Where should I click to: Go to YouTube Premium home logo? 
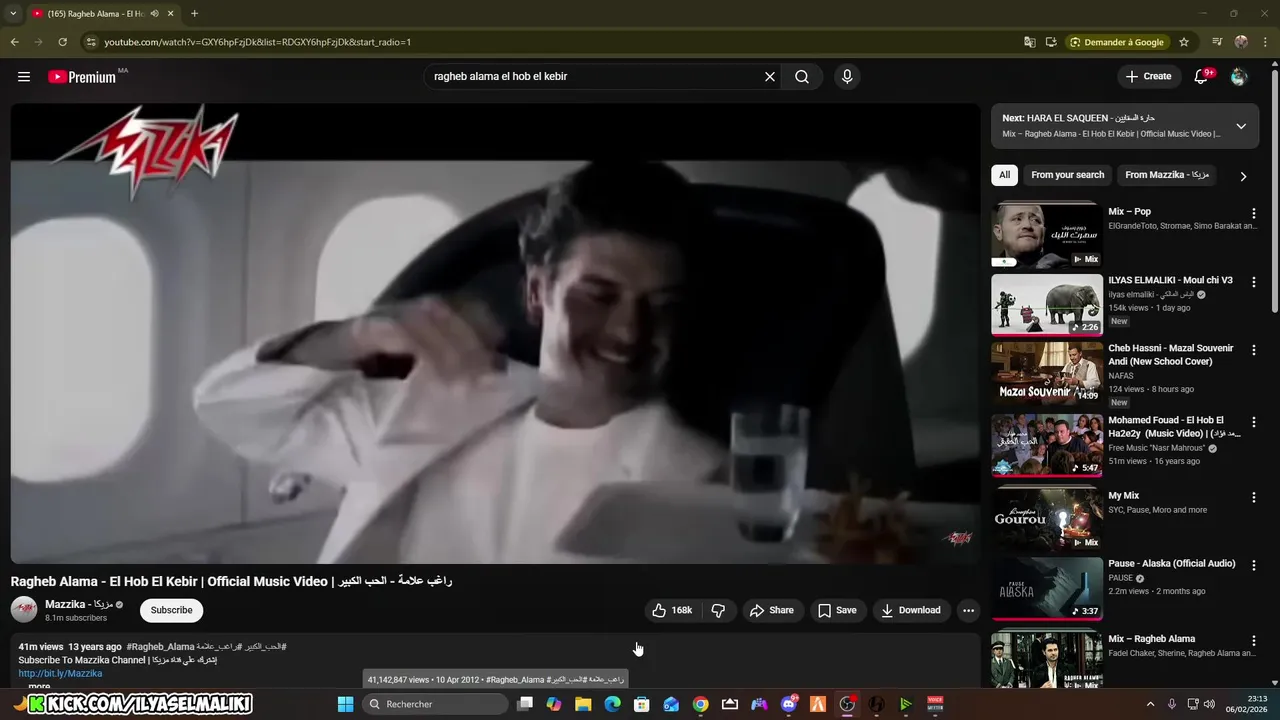pos(83,77)
